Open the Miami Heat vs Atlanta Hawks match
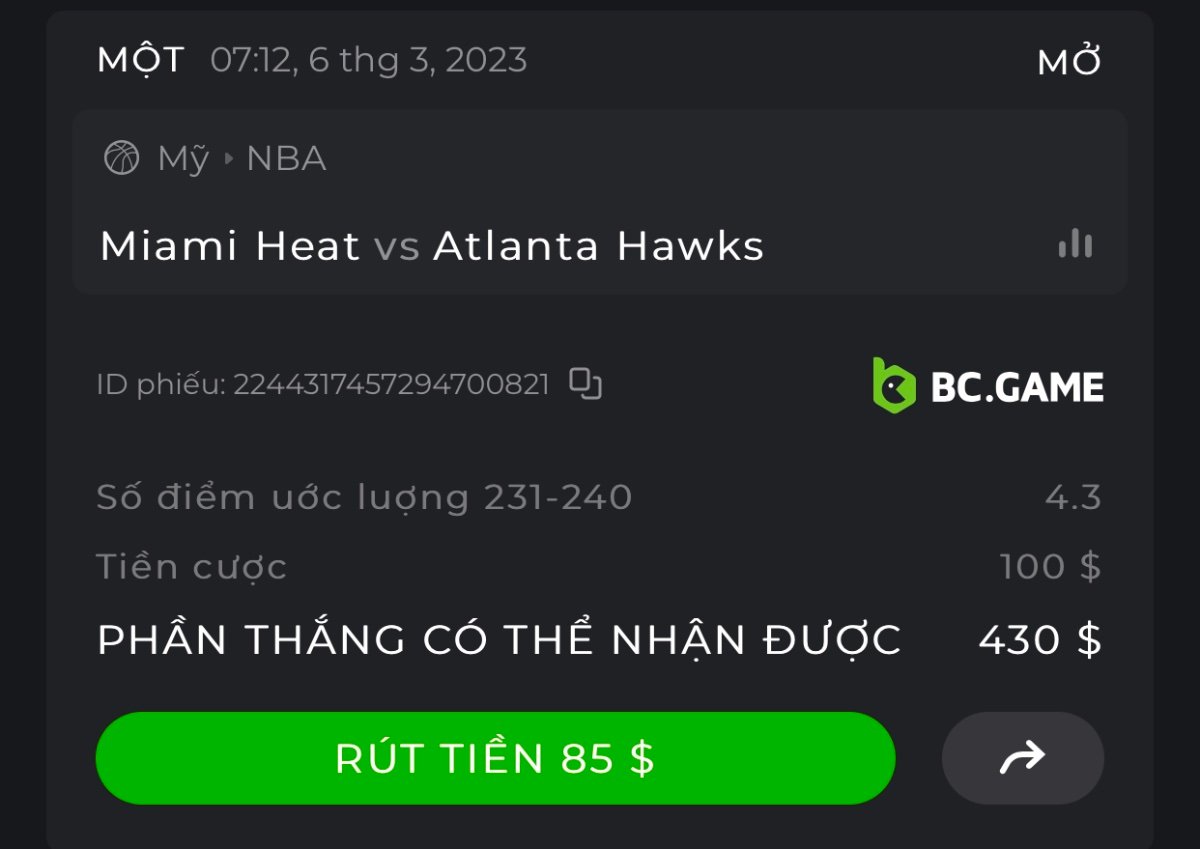Screen dimensions: 1200x849 tap(432, 246)
